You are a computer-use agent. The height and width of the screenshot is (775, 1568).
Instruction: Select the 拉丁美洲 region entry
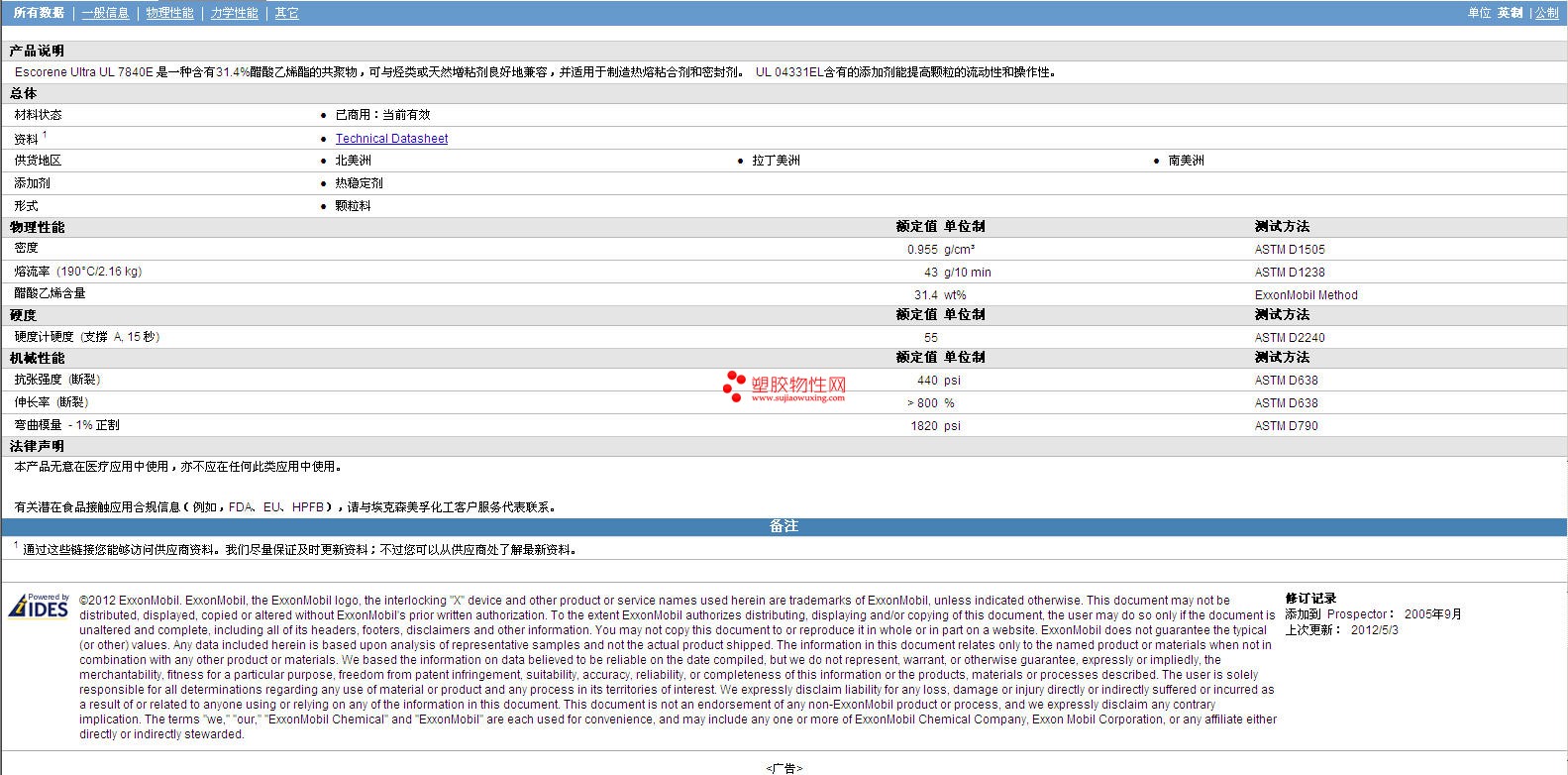[776, 161]
